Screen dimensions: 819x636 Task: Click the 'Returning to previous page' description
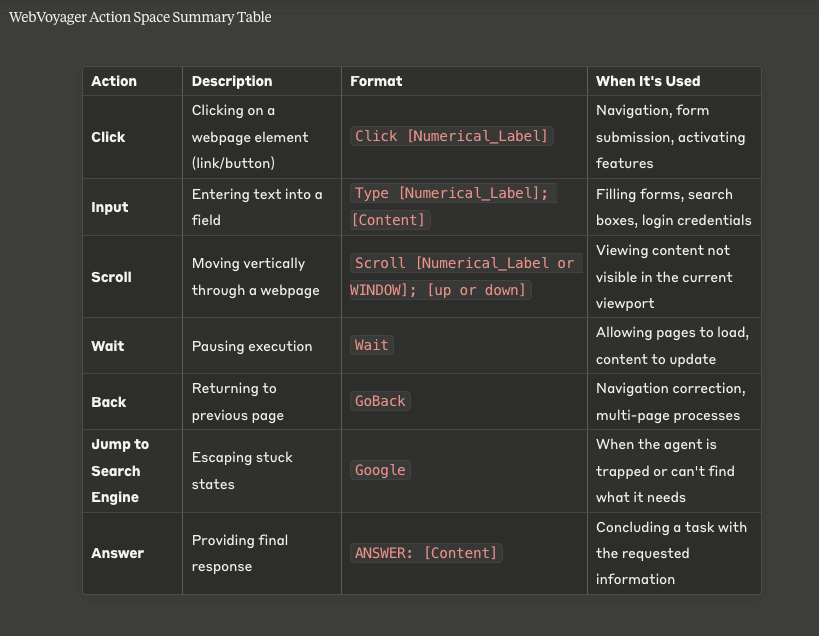(x=238, y=401)
